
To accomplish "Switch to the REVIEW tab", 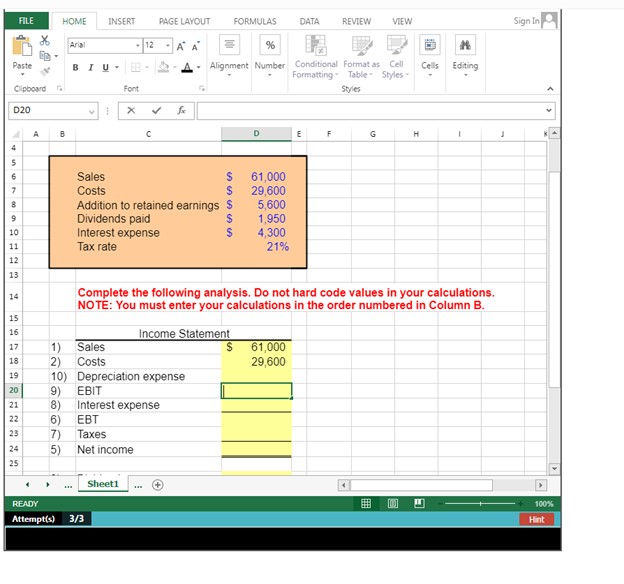I will tap(356, 21).
